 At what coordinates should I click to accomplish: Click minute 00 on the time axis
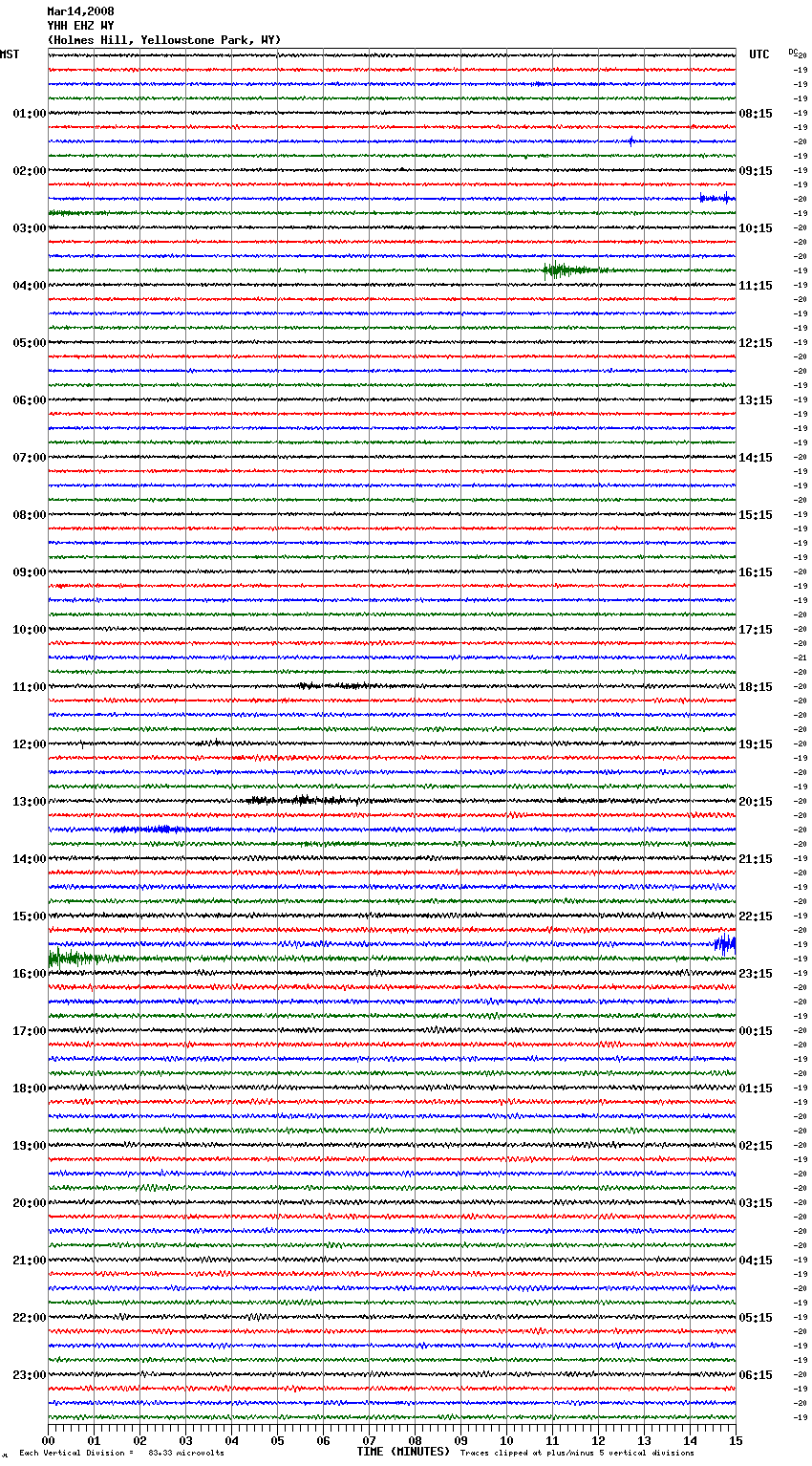[x=48, y=1440]
